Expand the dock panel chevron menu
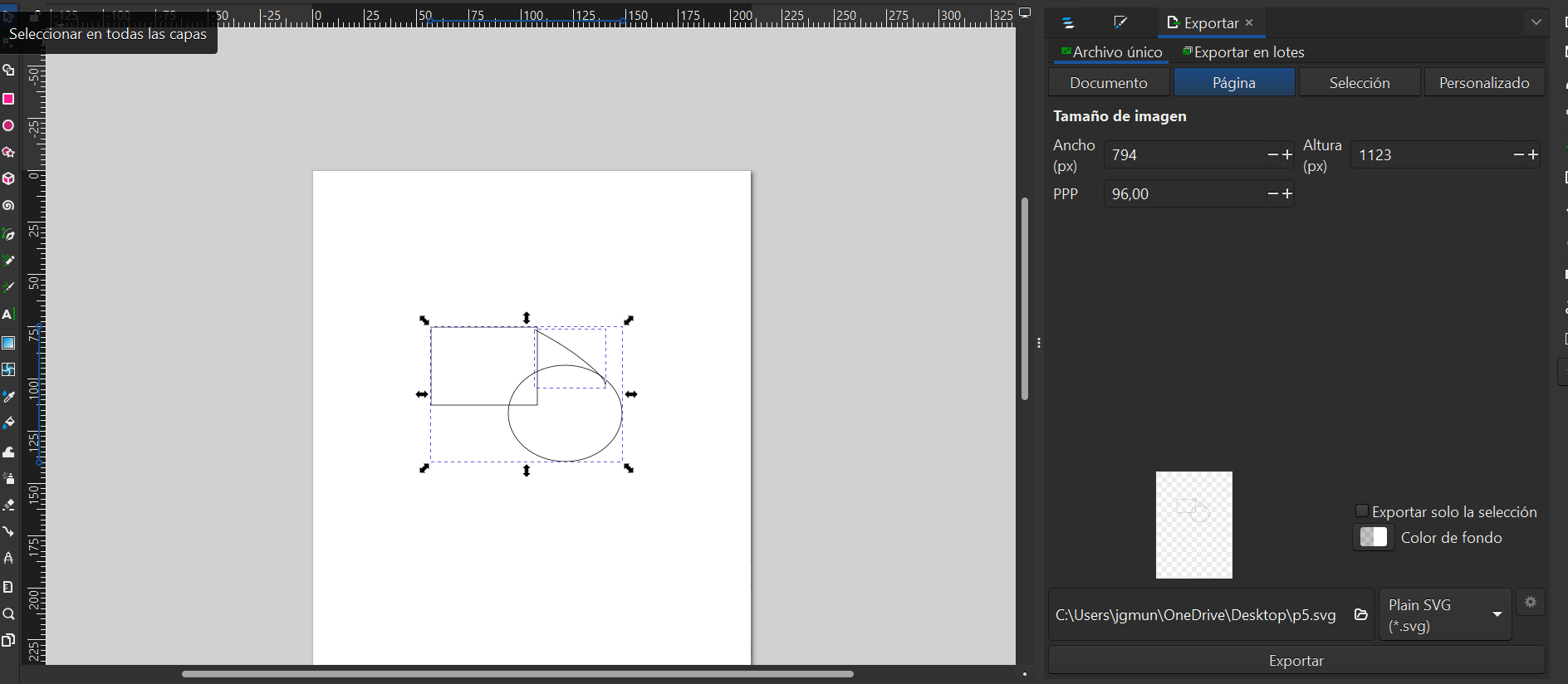Viewport: 1568px width, 684px height. click(x=1536, y=22)
